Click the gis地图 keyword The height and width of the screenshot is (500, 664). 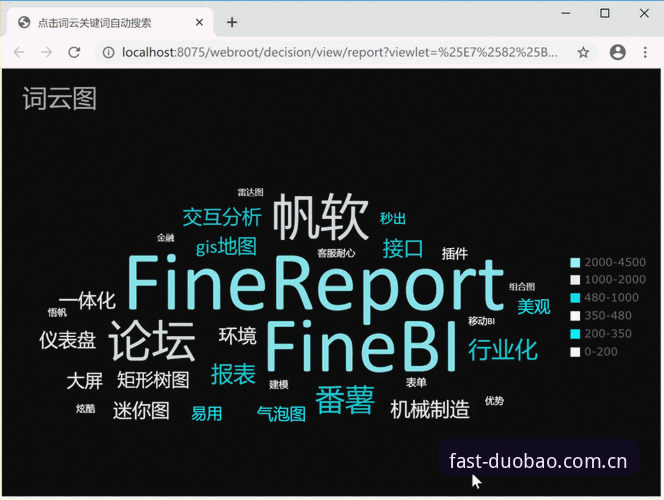[x=227, y=246]
